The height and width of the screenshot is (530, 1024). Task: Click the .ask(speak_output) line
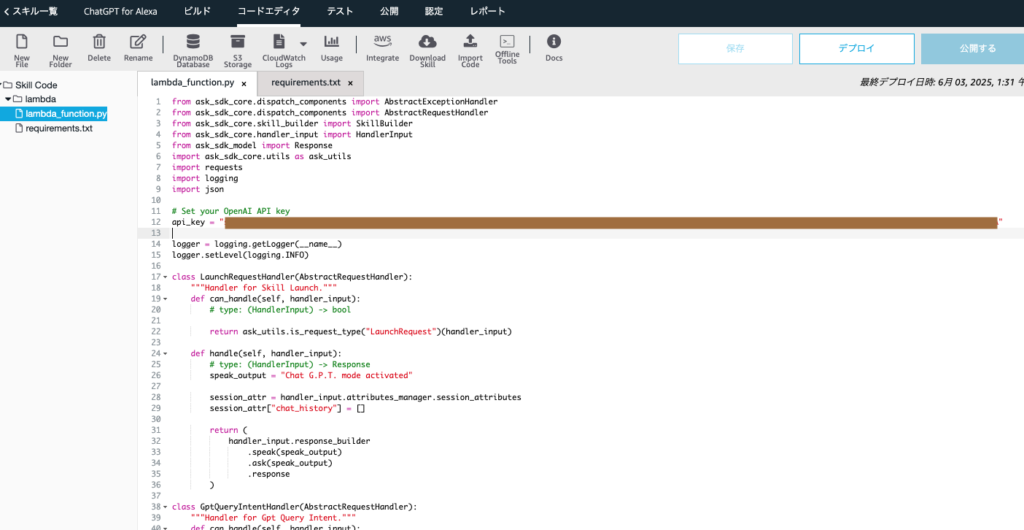(290, 463)
